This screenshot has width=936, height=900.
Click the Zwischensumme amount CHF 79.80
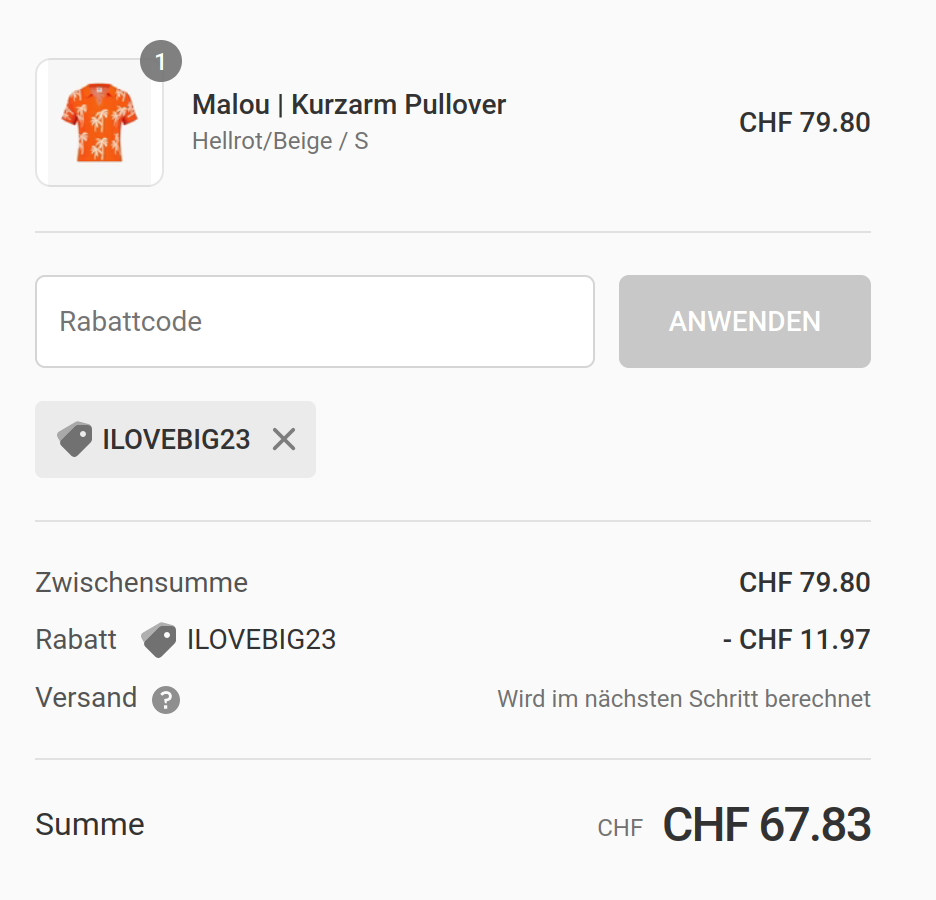click(804, 583)
